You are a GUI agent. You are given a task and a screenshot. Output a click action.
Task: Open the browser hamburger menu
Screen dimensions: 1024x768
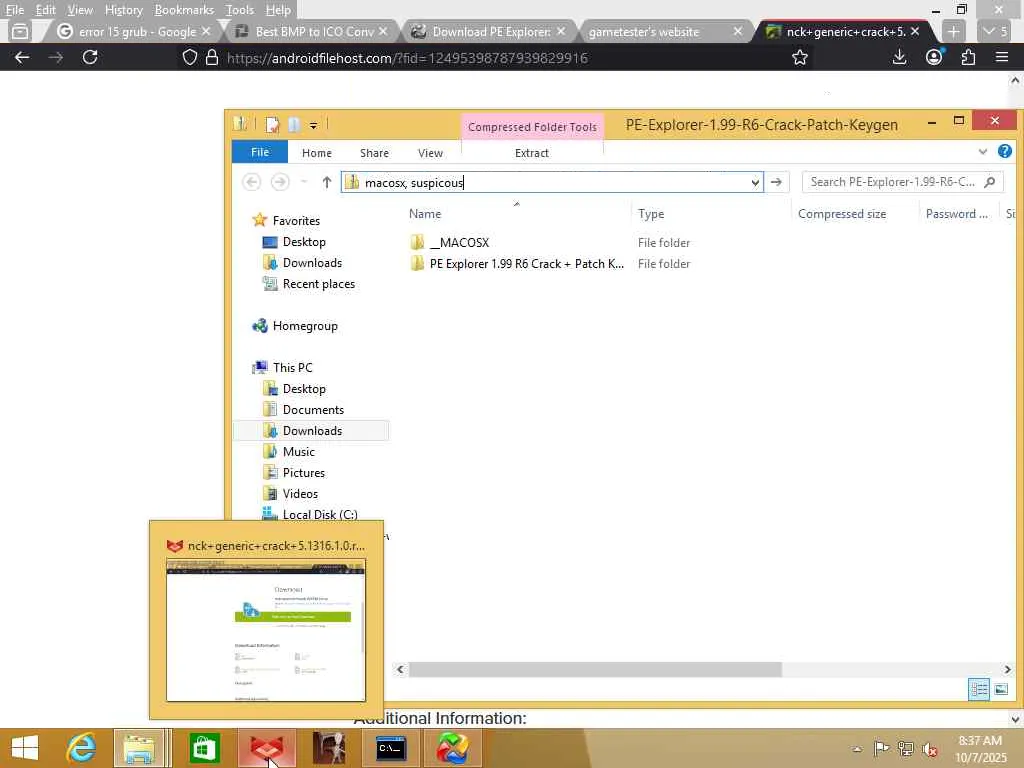pyautogui.click(x=1002, y=57)
